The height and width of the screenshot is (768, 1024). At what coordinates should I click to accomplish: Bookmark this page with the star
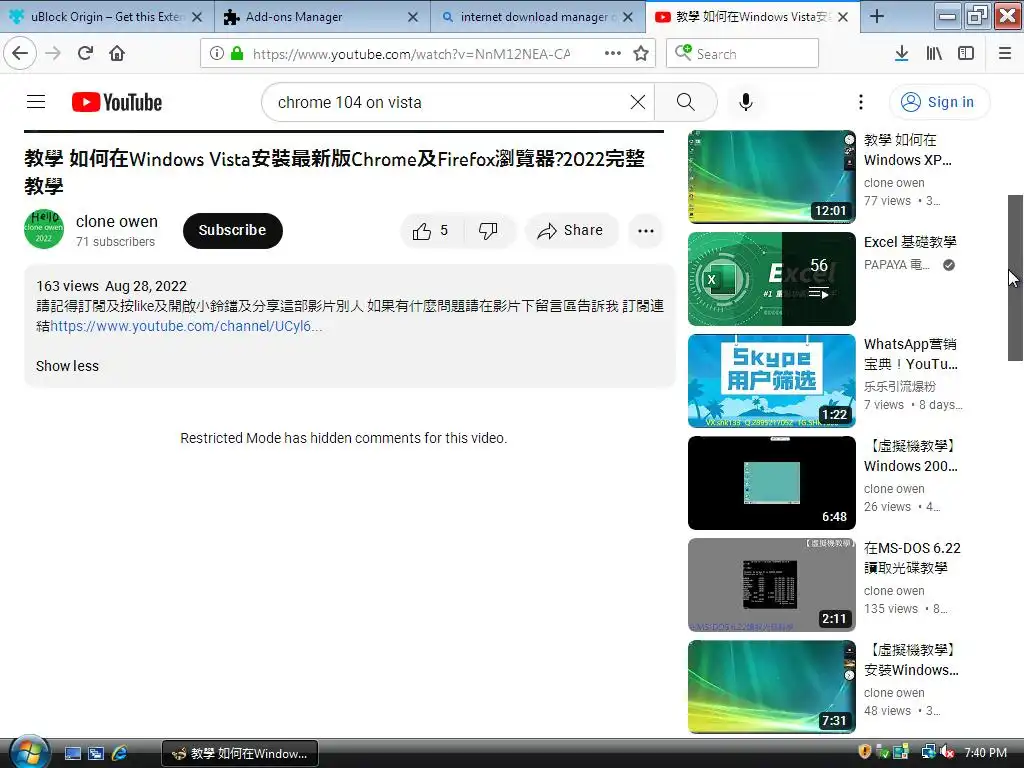pos(641,53)
